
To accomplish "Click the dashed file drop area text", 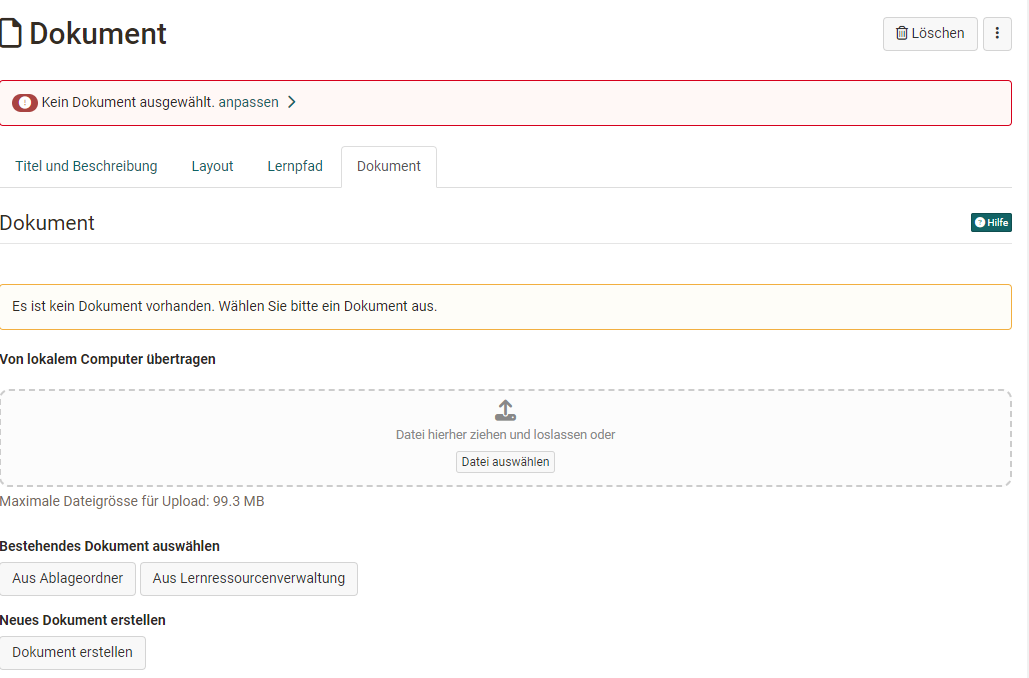I will tap(505, 435).
